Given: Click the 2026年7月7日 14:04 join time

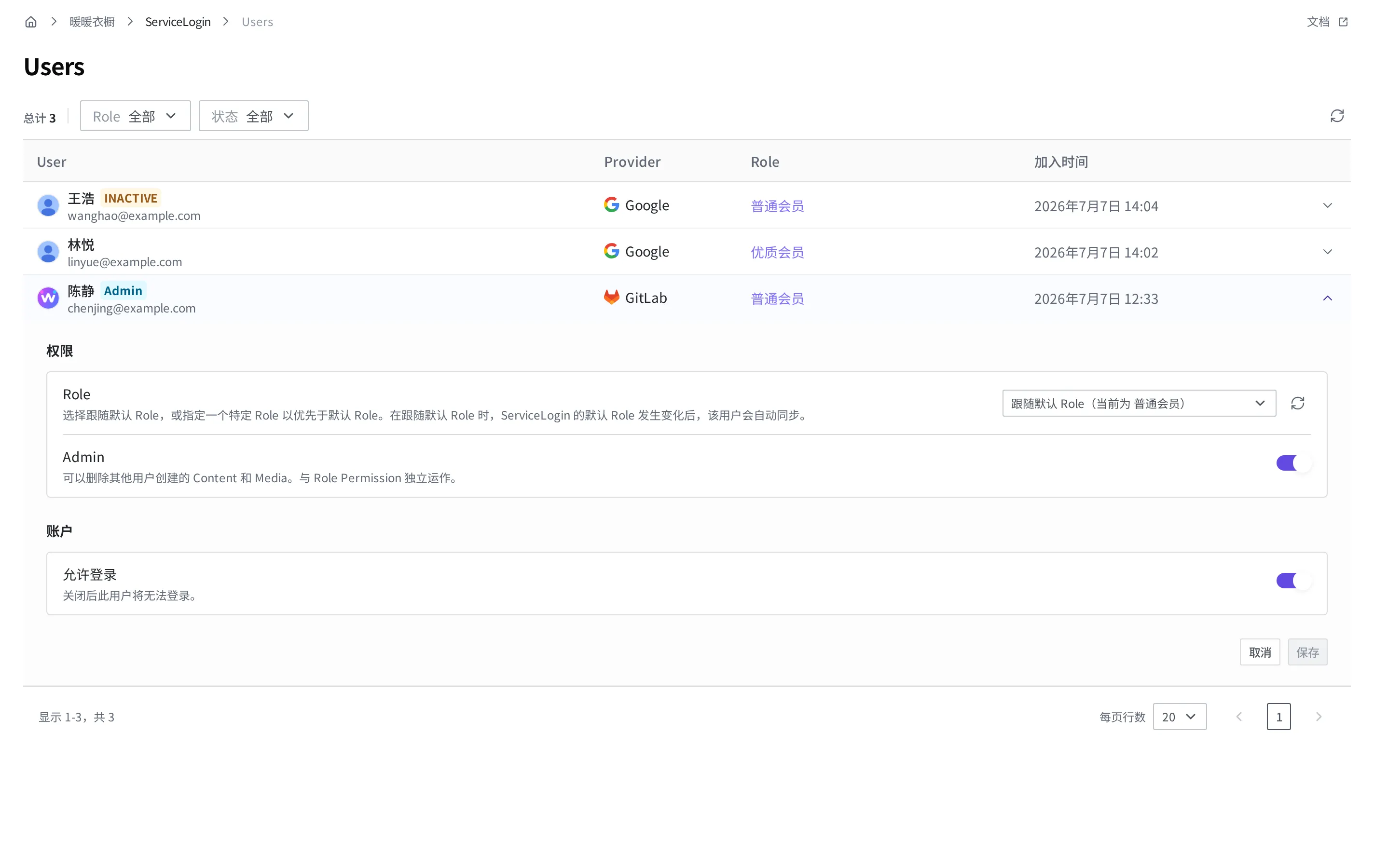Looking at the screenshot, I should point(1096,206).
